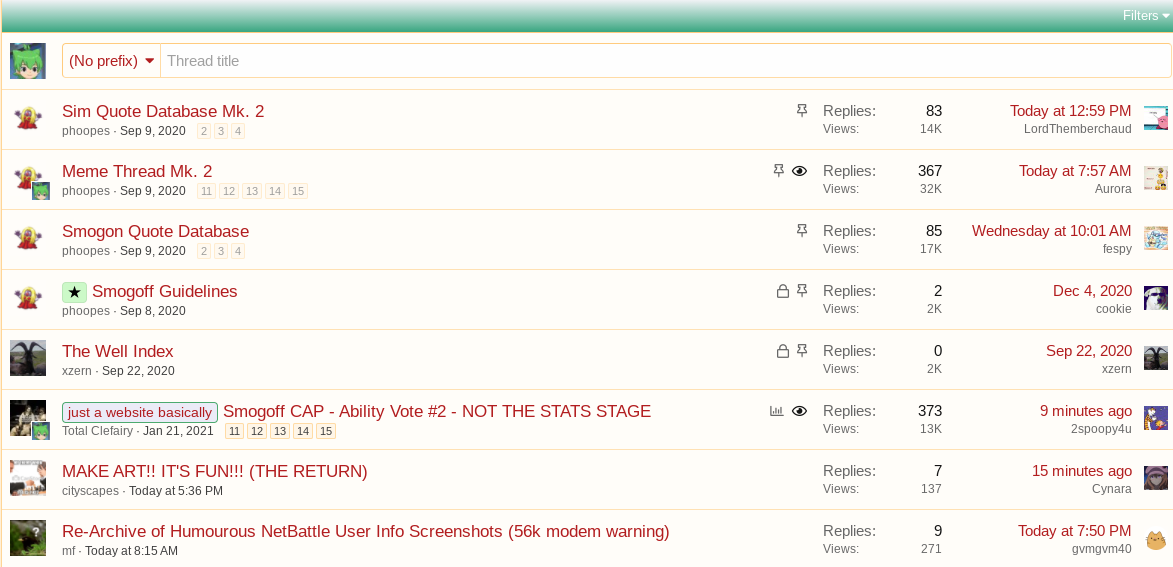Screen dimensions: 1173x567
Task: Jump to latest post '15 minutes ago'
Action: [1082, 471]
